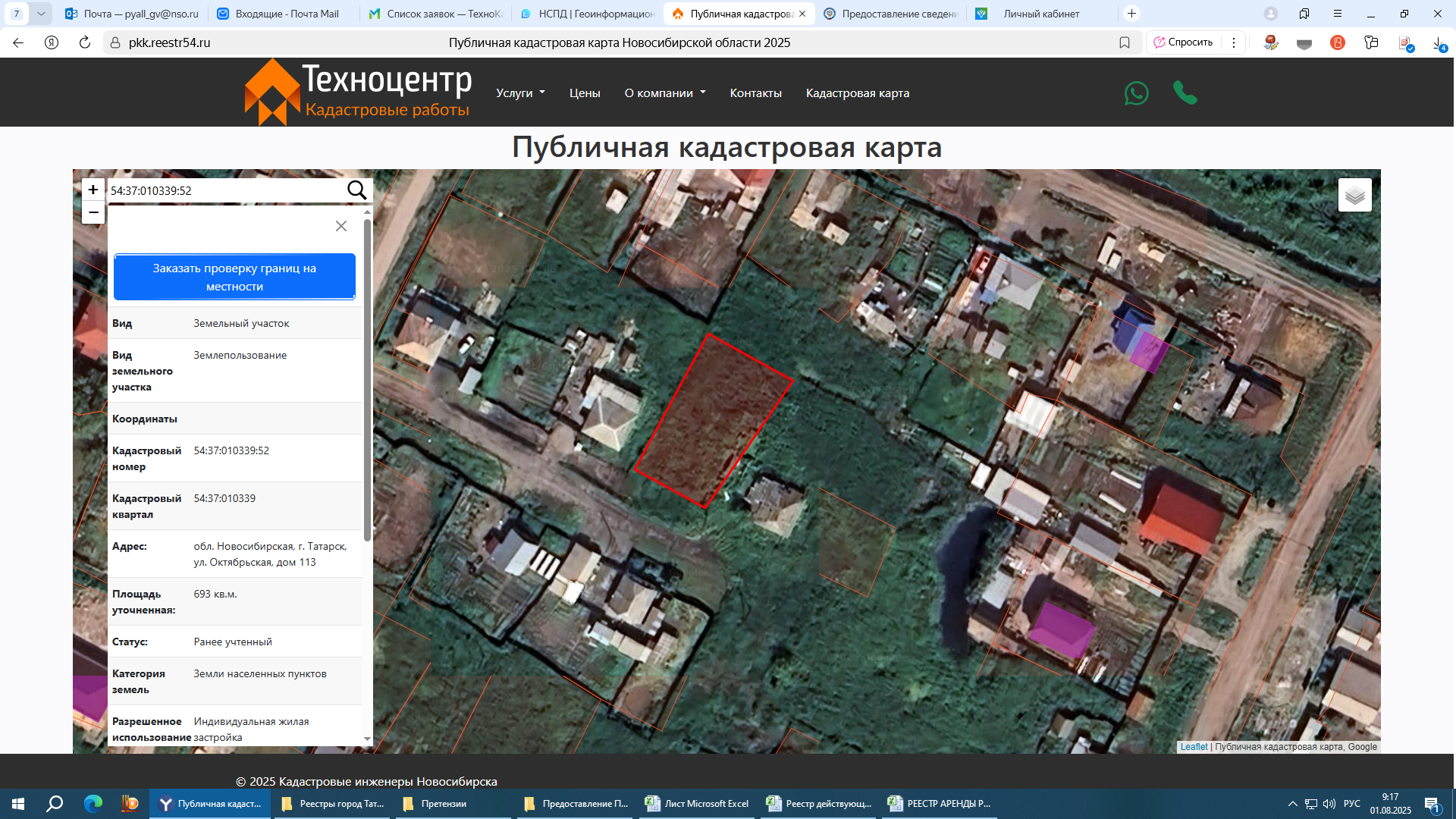Click the cadastral number search field
The width and height of the screenshot is (1456, 819).
point(226,190)
